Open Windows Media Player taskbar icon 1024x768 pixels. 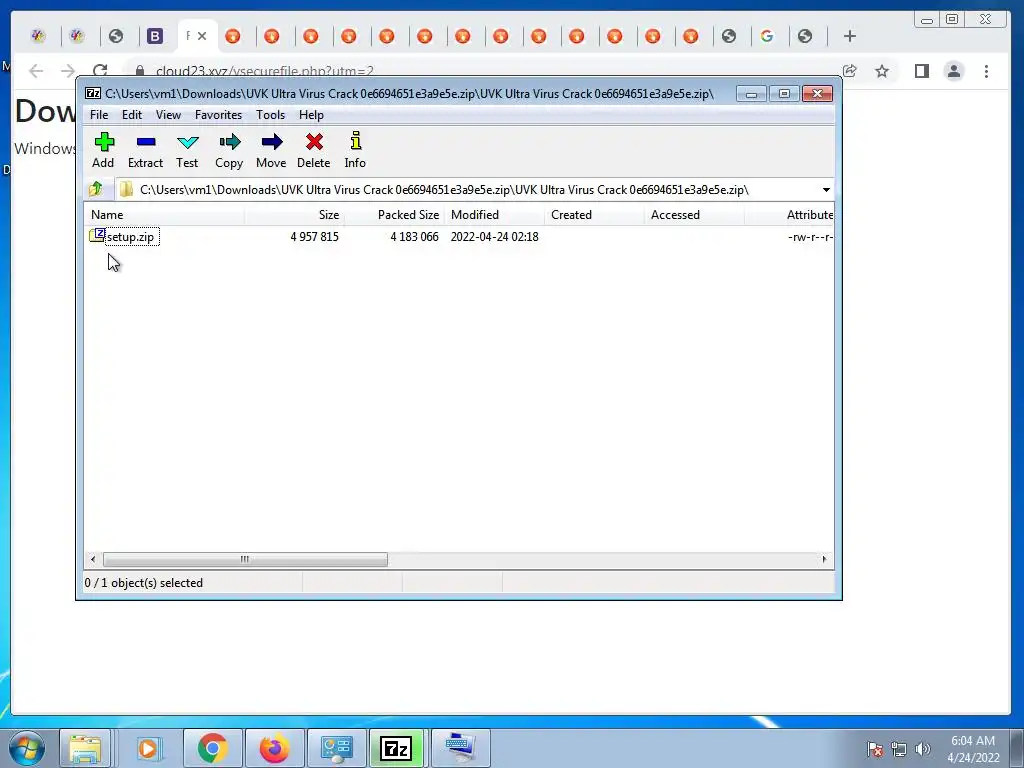click(x=148, y=748)
